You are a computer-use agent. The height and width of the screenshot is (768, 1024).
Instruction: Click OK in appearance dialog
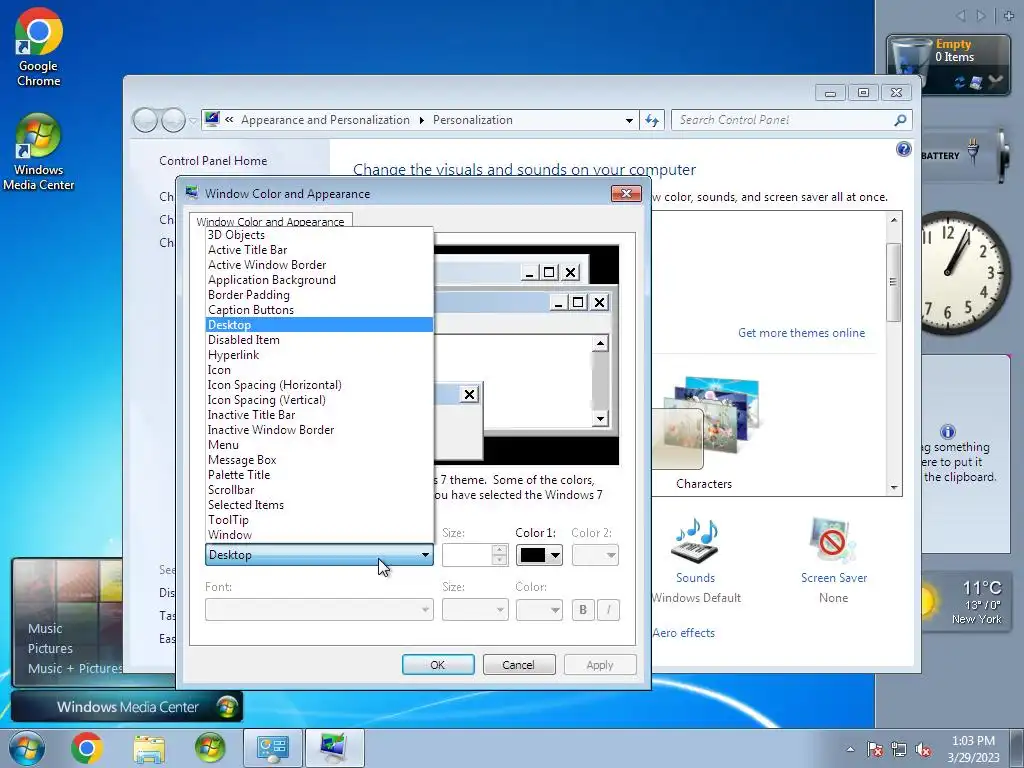tap(438, 665)
